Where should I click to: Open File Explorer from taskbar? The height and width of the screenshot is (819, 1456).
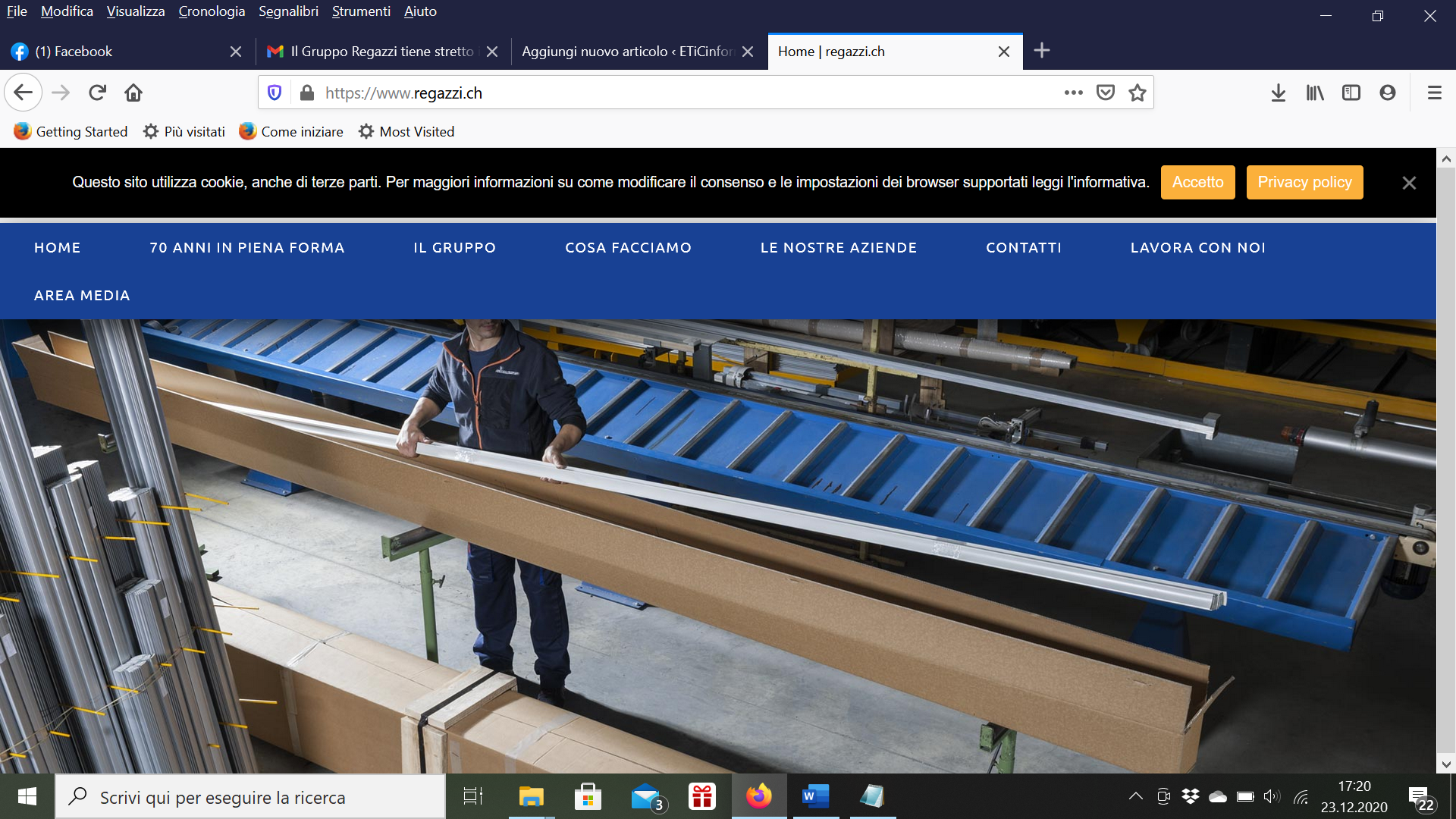click(532, 796)
